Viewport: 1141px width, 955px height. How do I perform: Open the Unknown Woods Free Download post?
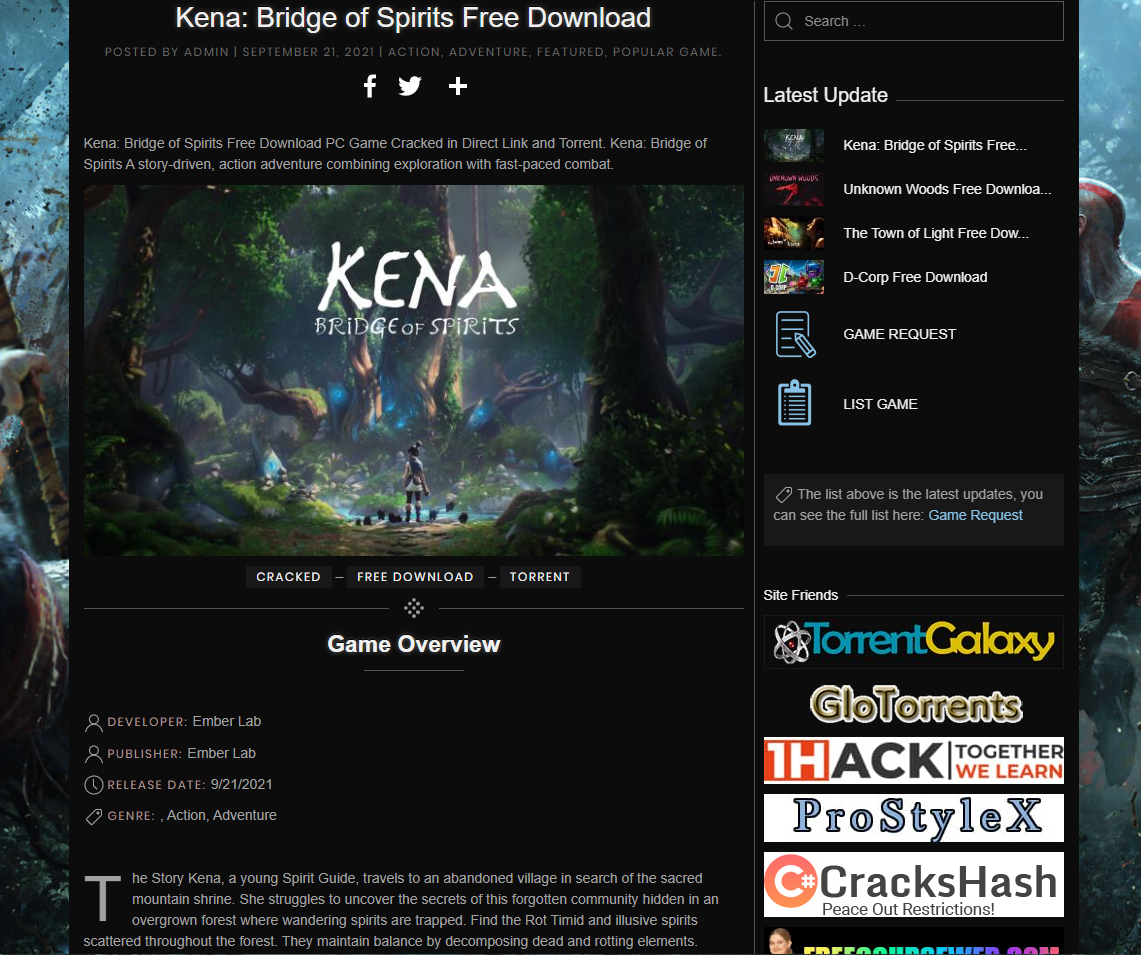947,189
